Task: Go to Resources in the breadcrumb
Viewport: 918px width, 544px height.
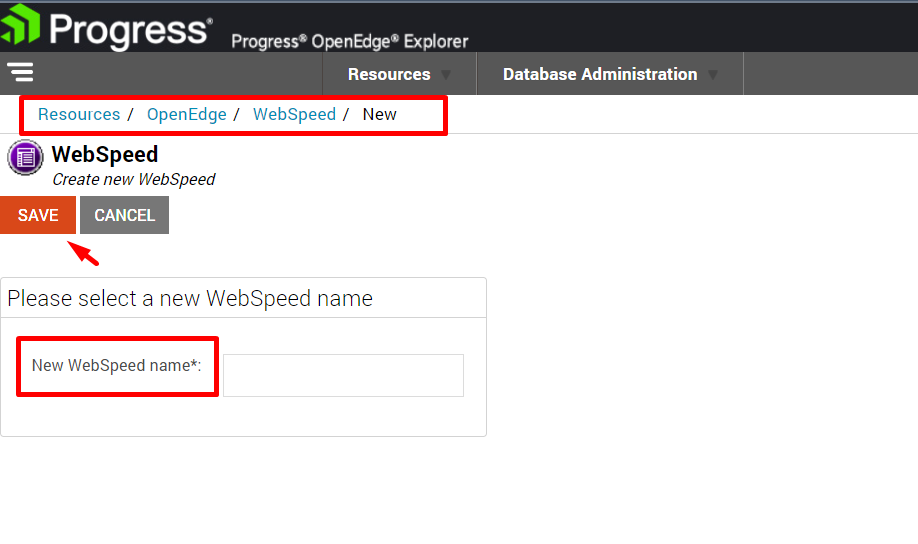Action: pyautogui.click(x=79, y=114)
